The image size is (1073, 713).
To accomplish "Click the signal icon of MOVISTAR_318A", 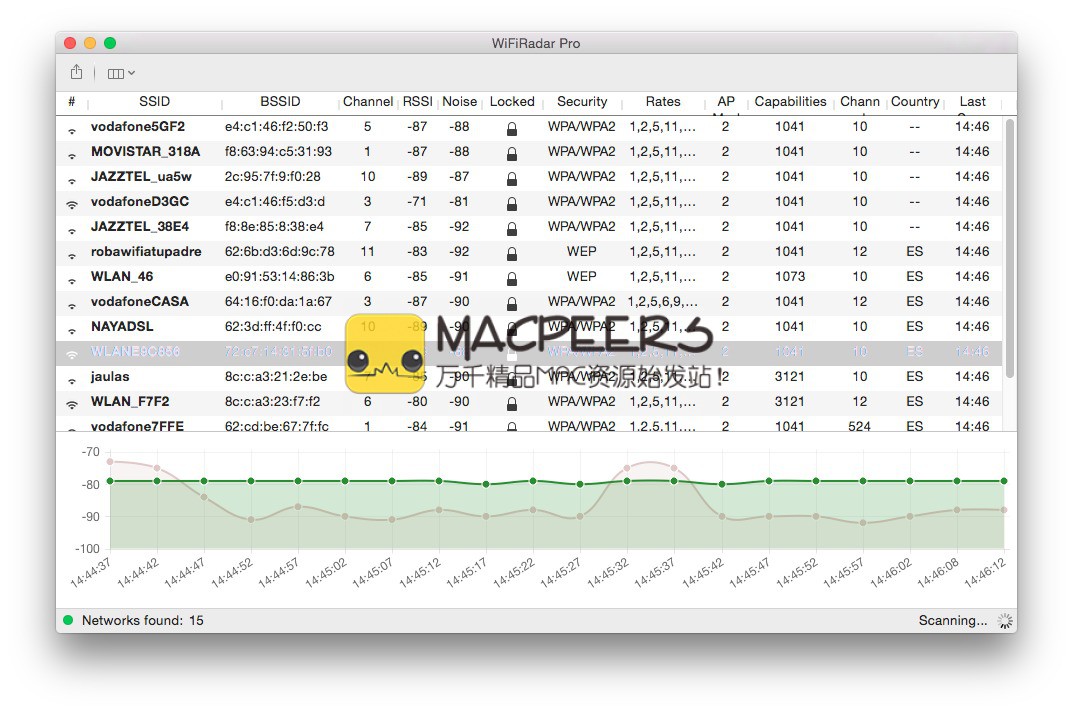I will point(72,155).
